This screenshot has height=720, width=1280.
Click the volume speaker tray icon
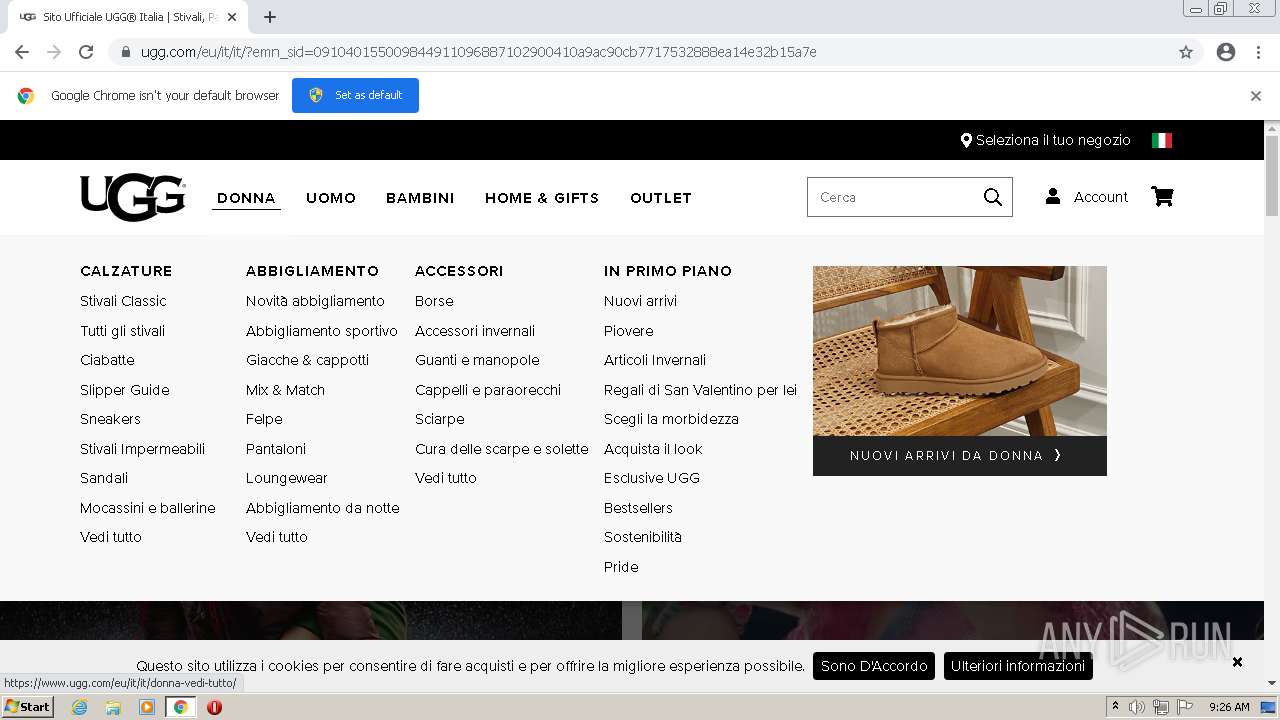tap(1136, 707)
